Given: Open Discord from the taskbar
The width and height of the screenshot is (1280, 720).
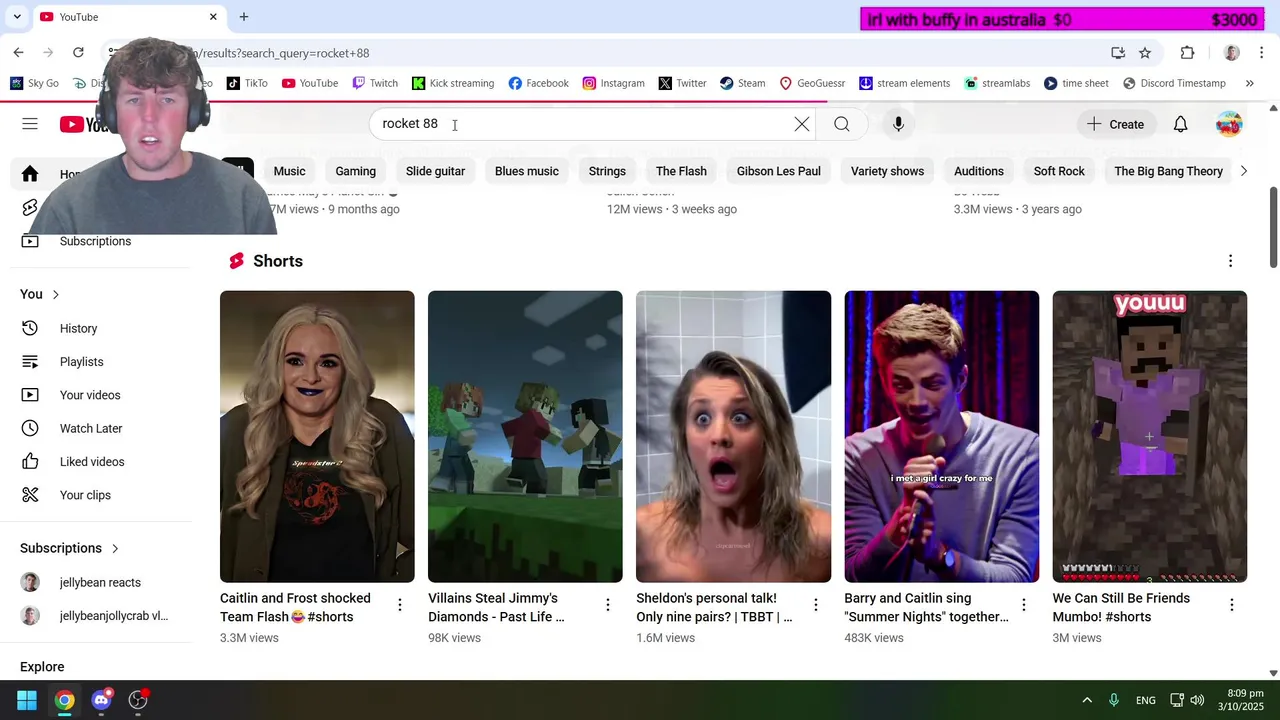Looking at the screenshot, I should coord(101,700).
